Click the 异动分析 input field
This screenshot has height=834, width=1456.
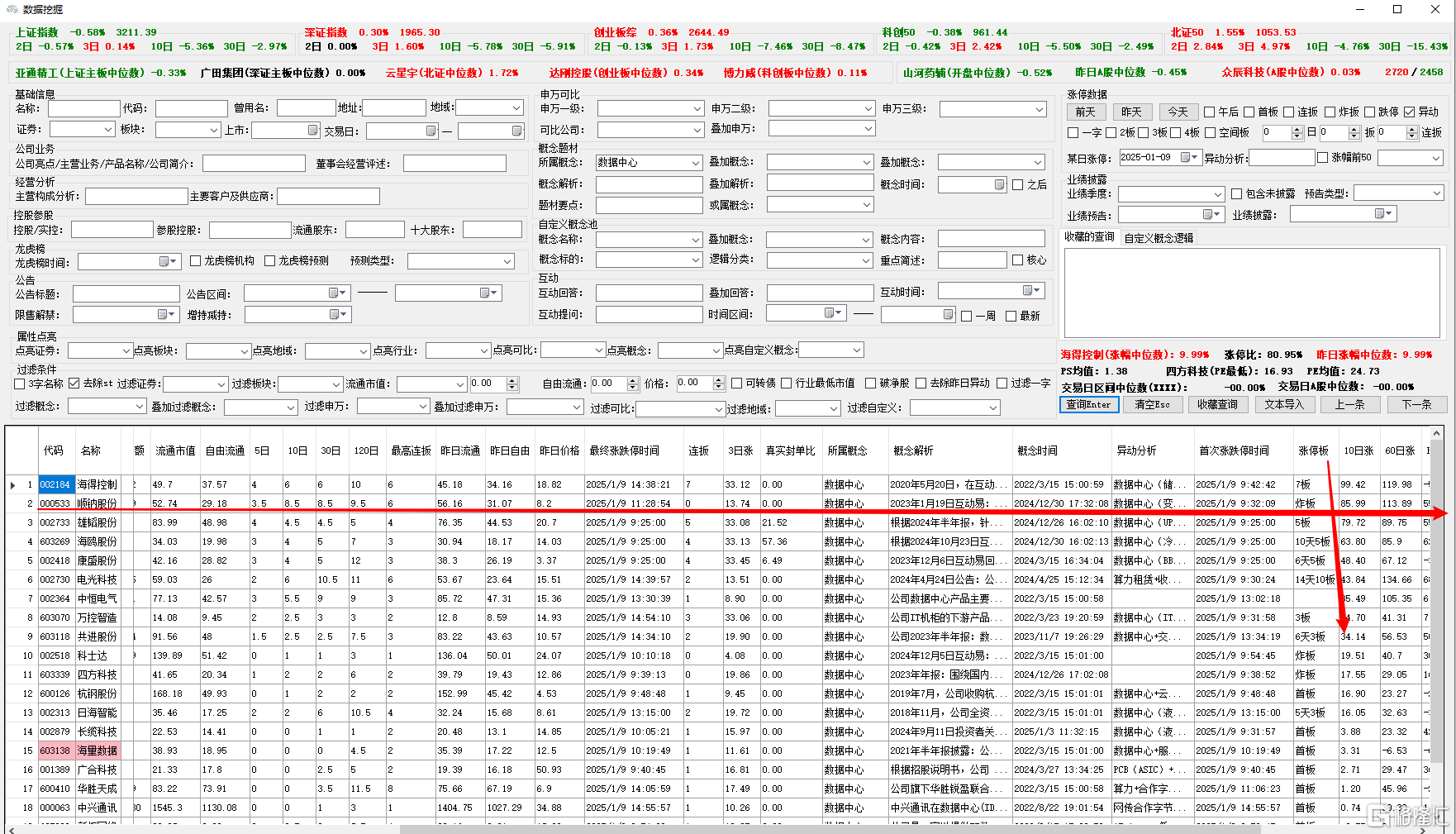click(x=1280, y=157)
